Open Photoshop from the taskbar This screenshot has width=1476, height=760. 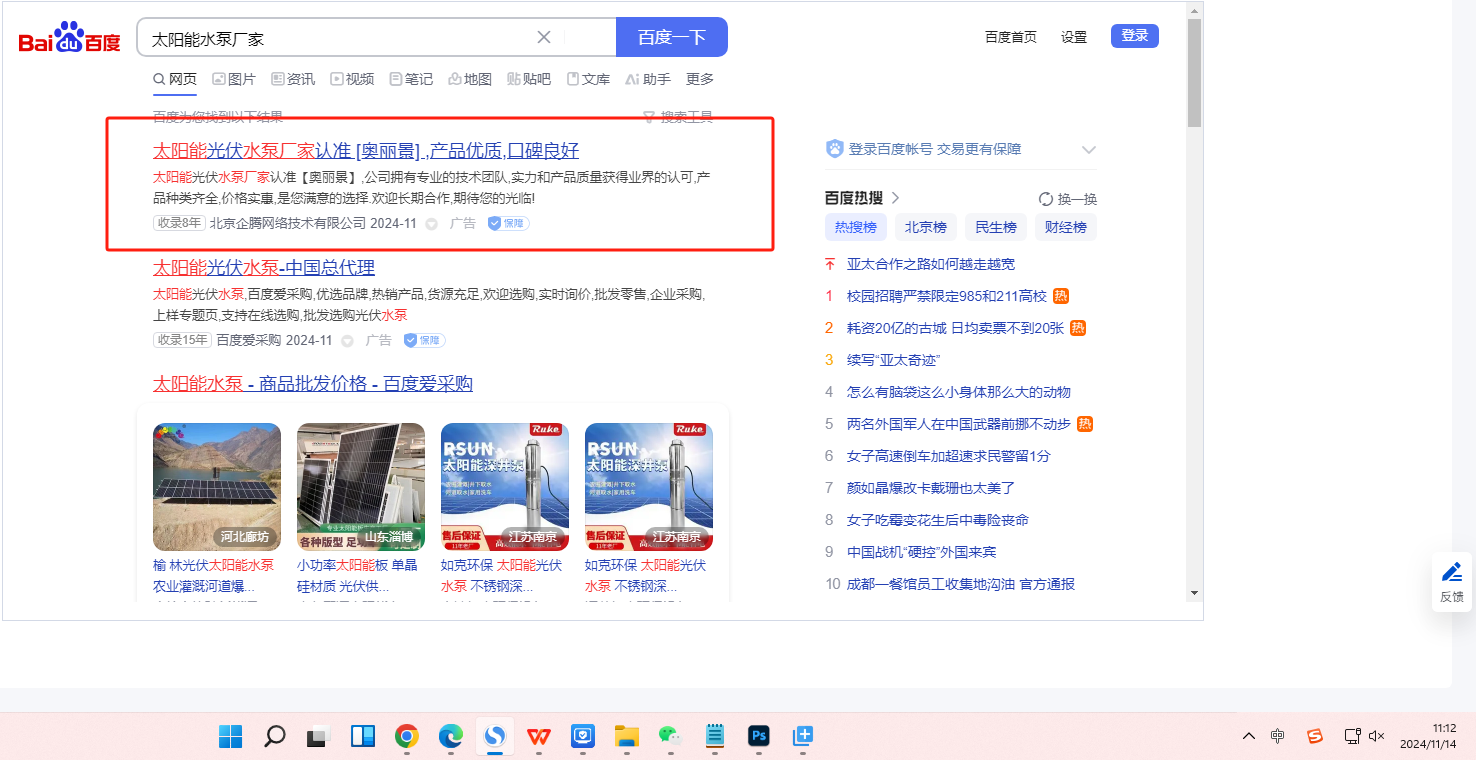(758, 737)
